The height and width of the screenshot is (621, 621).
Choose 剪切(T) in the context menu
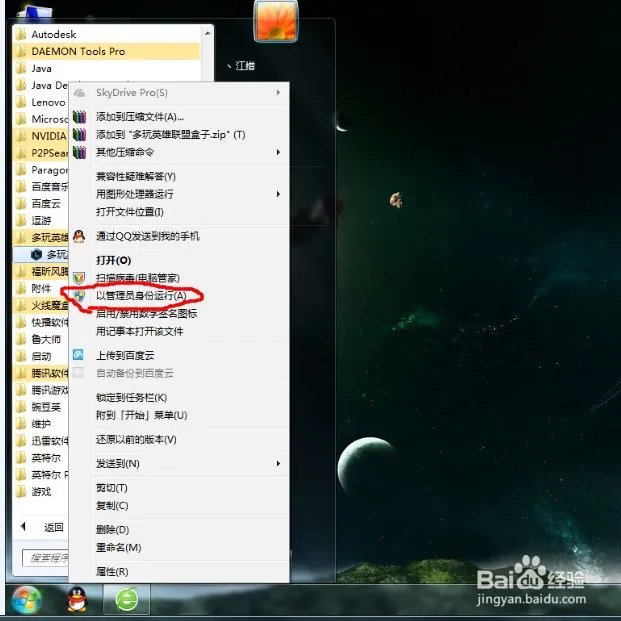pyautogui.click(x=112, y=488)
